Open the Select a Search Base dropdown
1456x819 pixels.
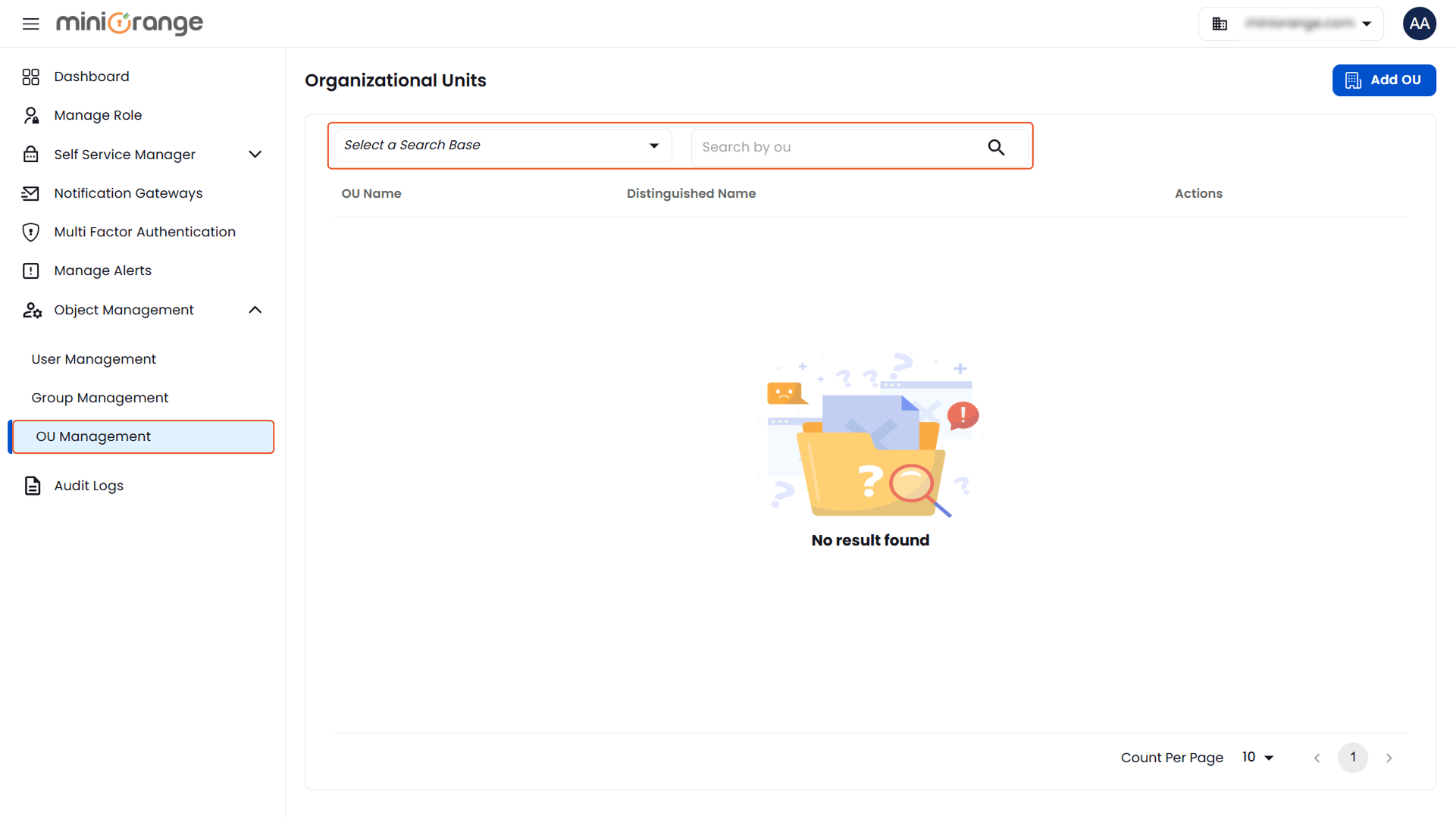pyautogui.click(x=503, y=145)
